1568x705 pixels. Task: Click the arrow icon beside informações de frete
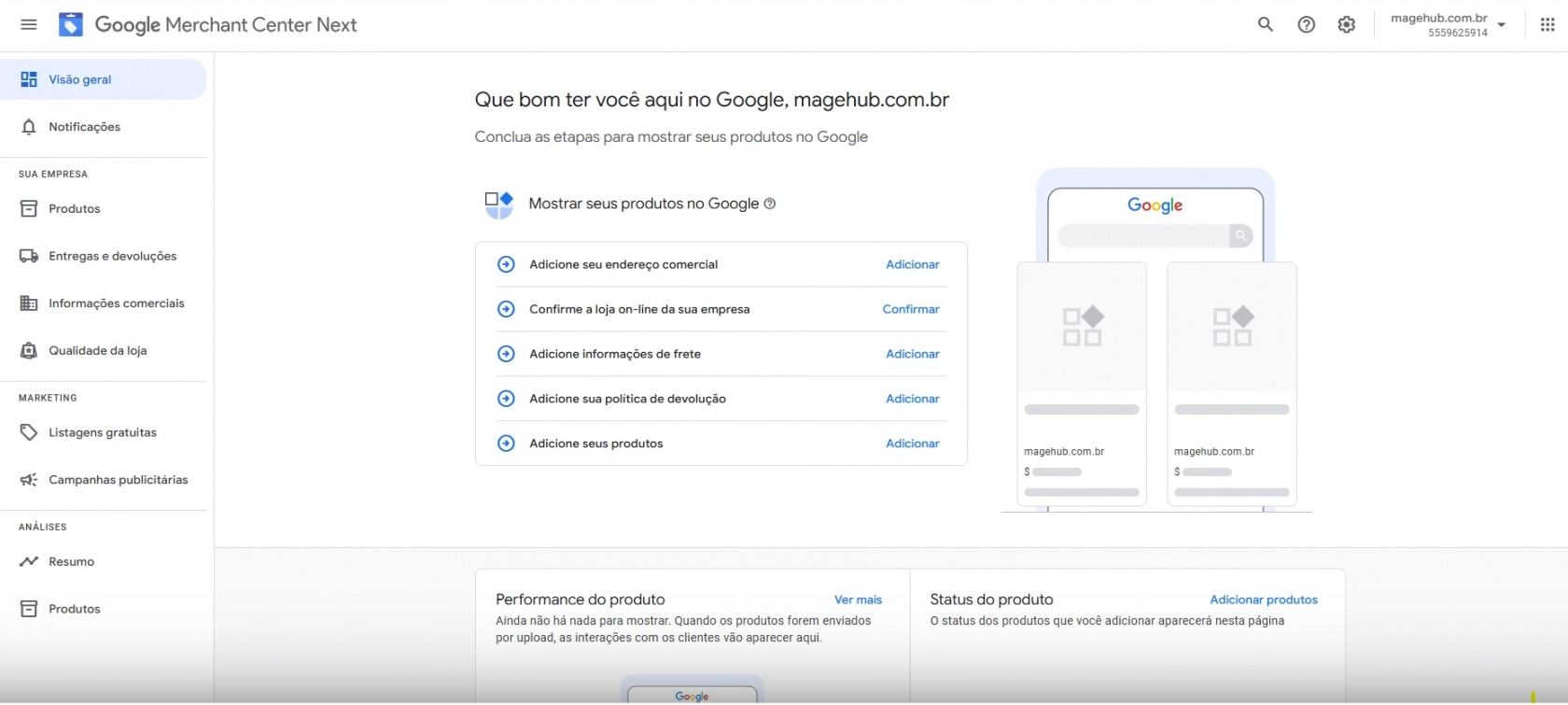(x=506, y=354)
